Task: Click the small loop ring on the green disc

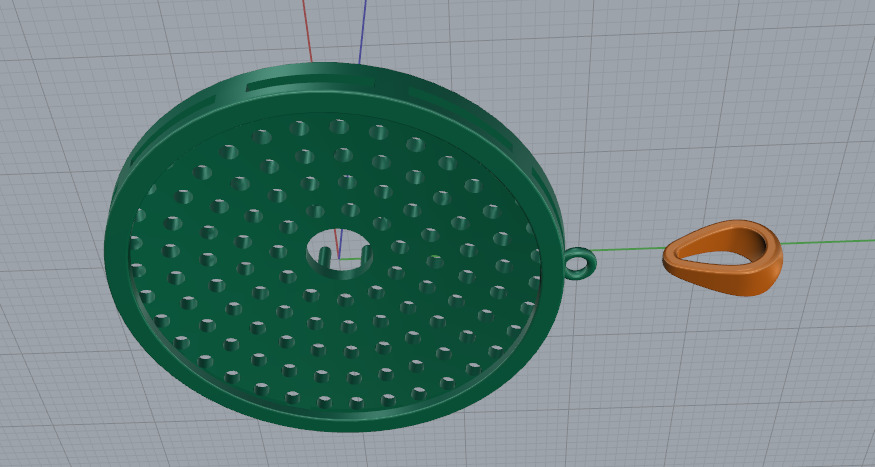Action: (x=580, y=263)
